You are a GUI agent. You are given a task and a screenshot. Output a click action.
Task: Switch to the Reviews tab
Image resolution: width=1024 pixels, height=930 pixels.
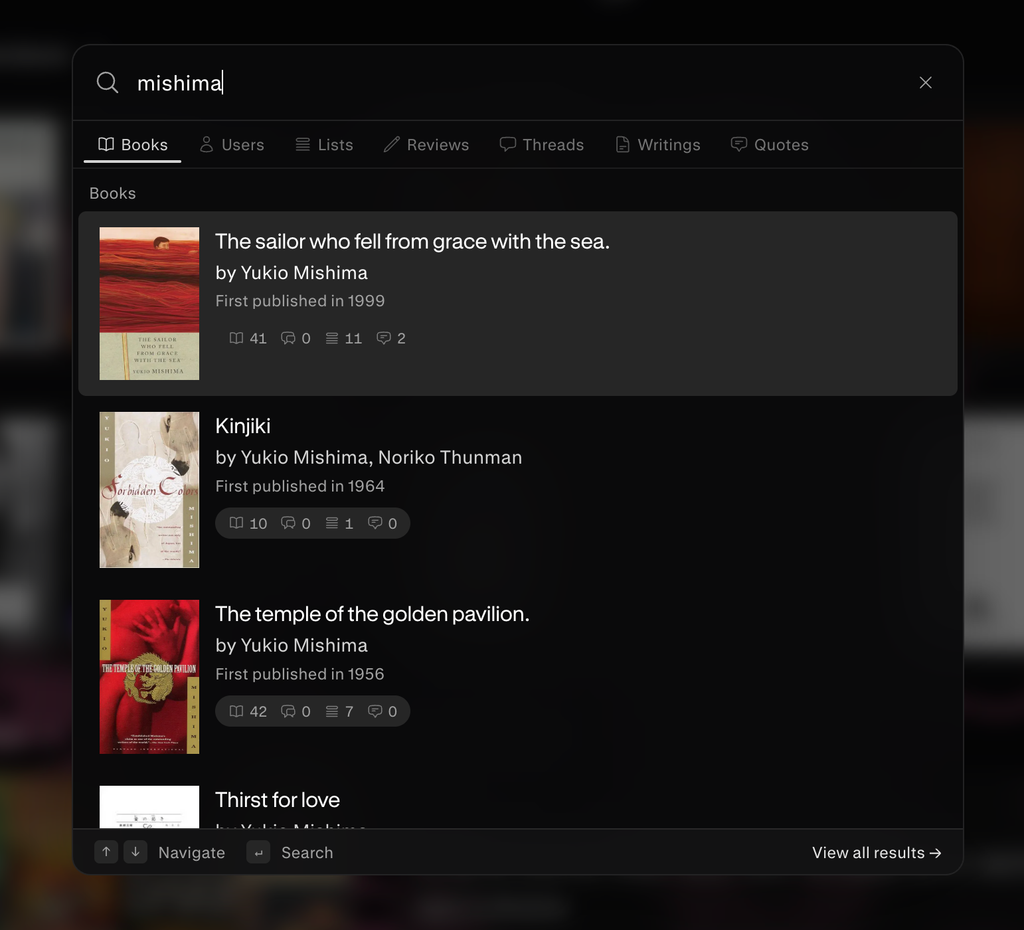(x=426, y=144)
